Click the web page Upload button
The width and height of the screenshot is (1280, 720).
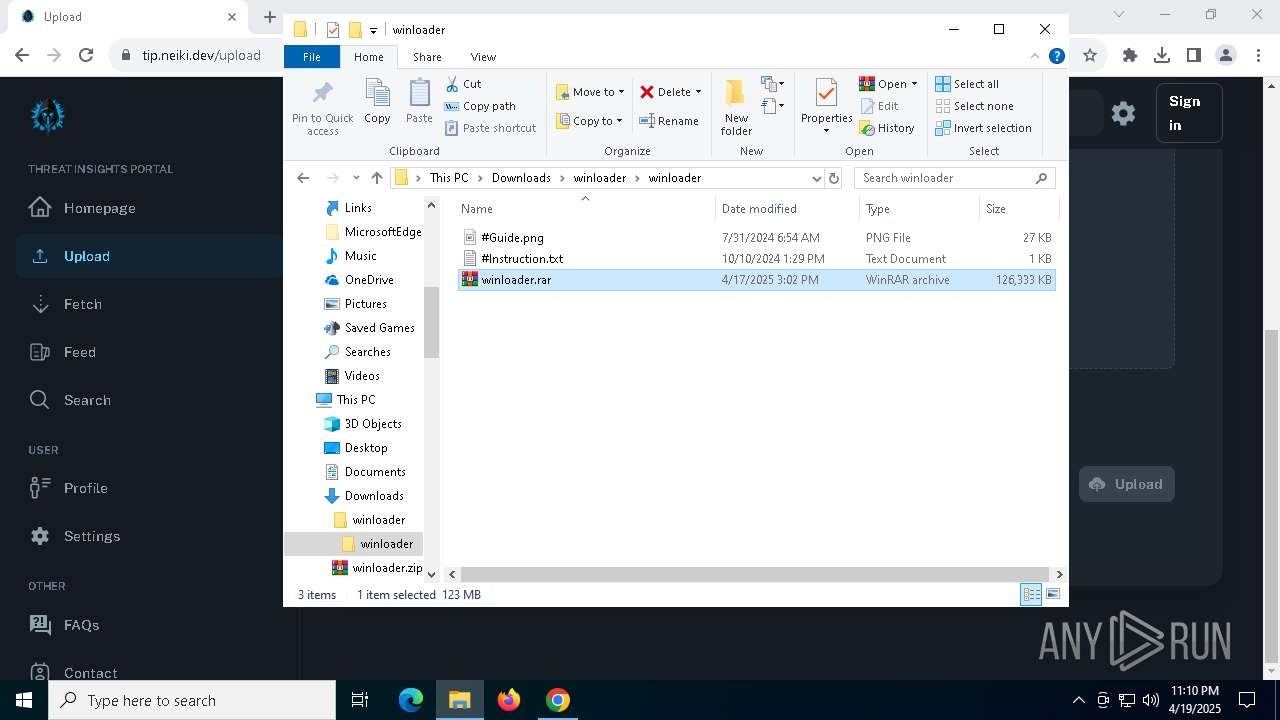[1126, 484]
